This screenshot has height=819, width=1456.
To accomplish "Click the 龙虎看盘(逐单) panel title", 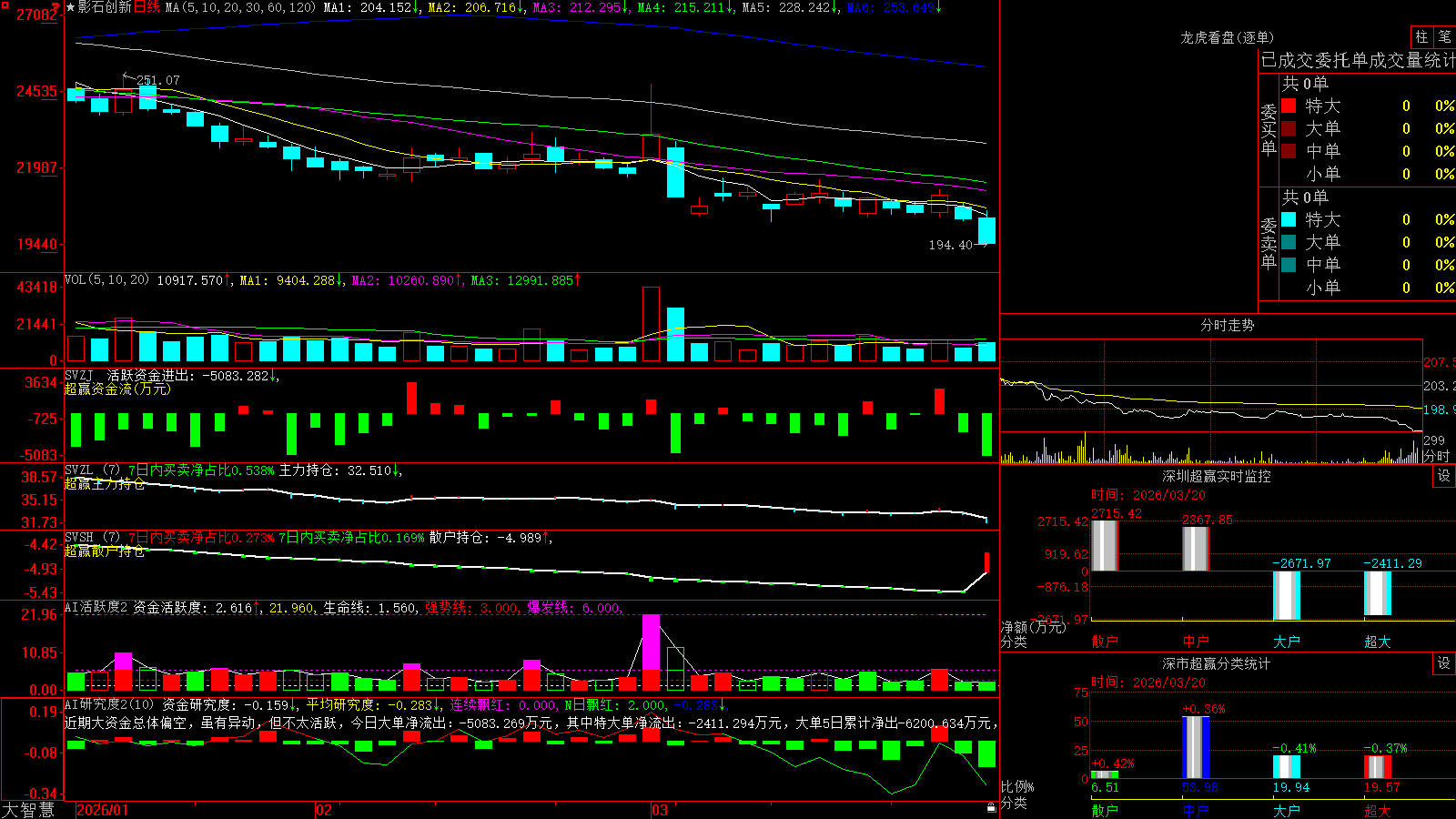I will pos(1228,37).
